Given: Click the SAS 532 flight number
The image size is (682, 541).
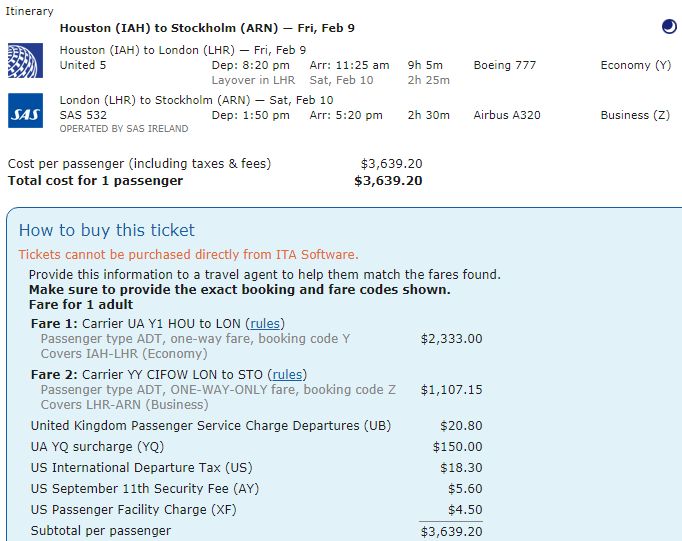Looking at the screenshot, I should [x=83, y=115].
